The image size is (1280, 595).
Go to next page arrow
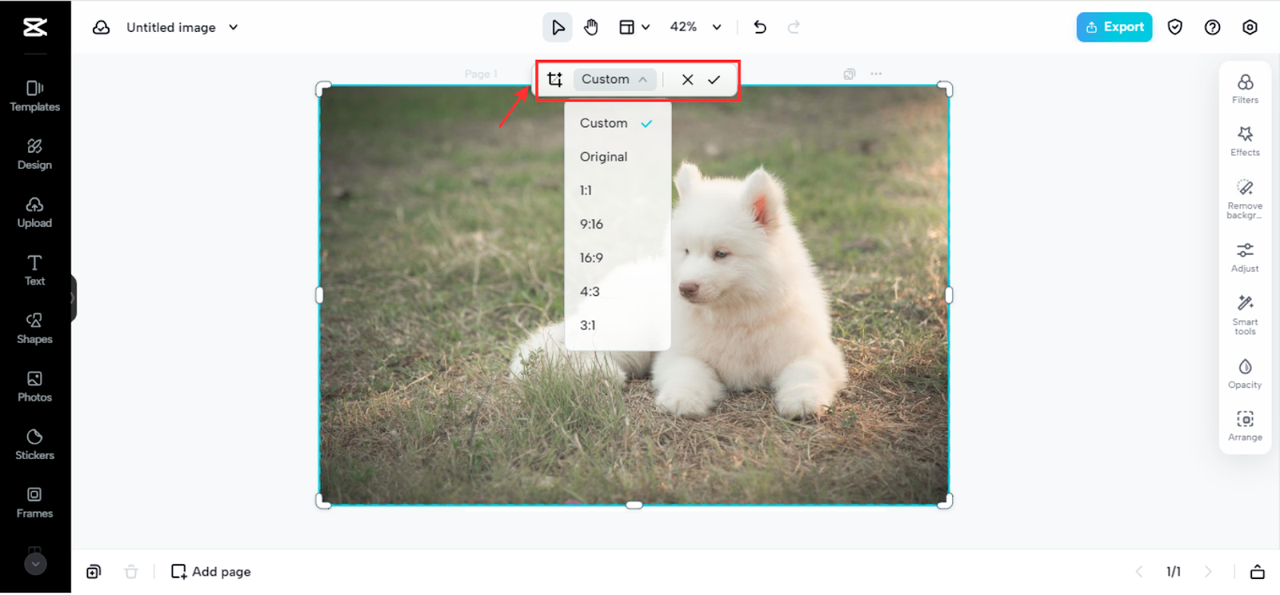pyautogui.click(x=1208, y=572)
